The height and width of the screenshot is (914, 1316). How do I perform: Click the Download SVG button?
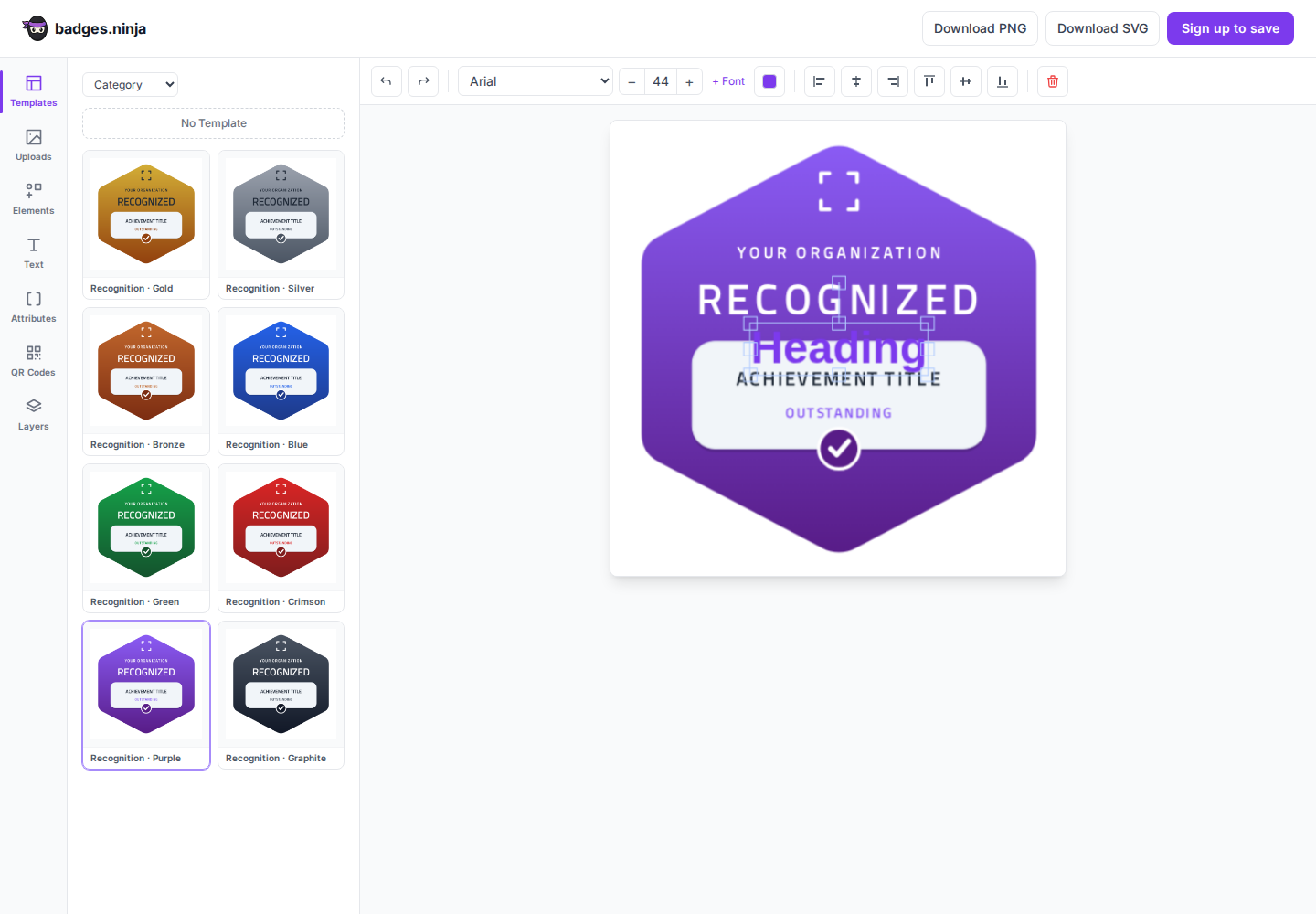point(1102,28)
